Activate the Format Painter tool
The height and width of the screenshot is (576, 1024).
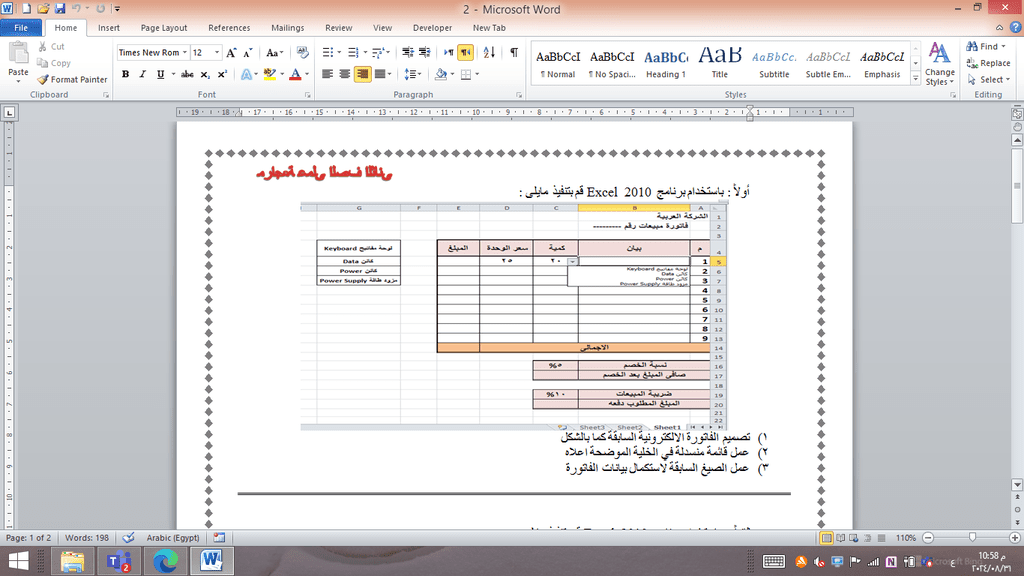click(72, 79)
